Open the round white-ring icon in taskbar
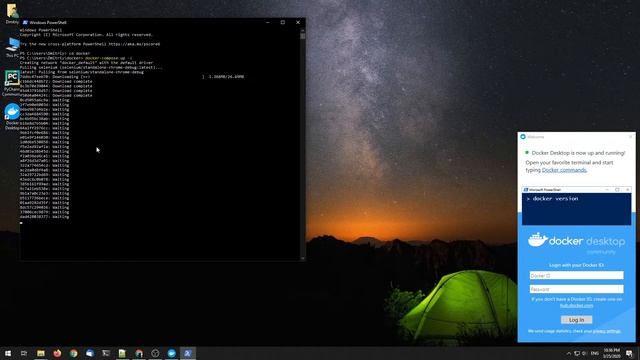This screenshot has height=360, width=640. coord(155,353)
